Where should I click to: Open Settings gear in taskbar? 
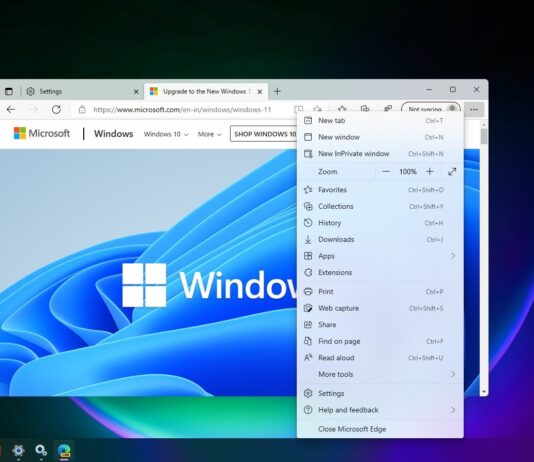tap(18, 450)
